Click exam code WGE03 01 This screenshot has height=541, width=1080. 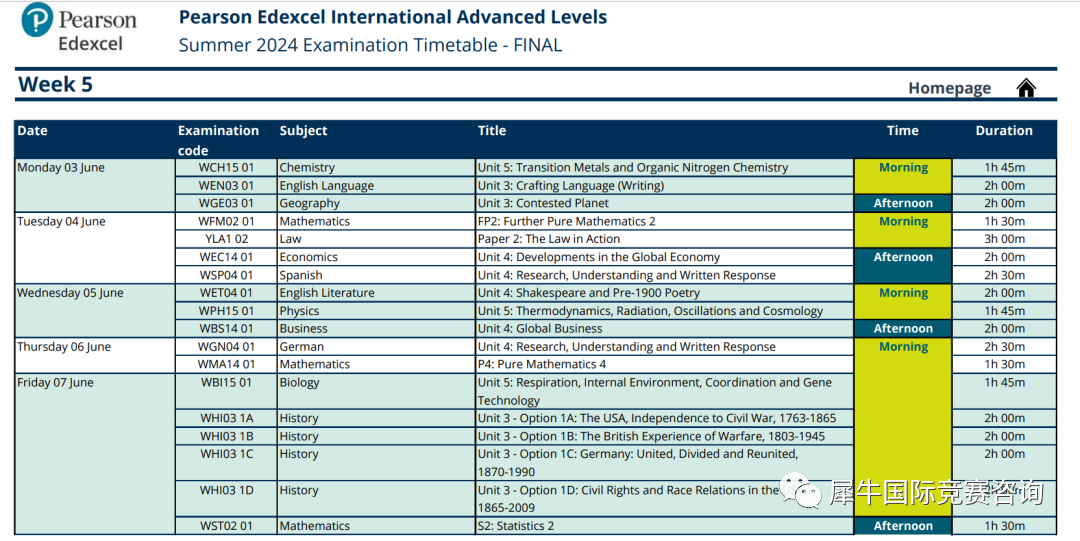pos(226,203)
